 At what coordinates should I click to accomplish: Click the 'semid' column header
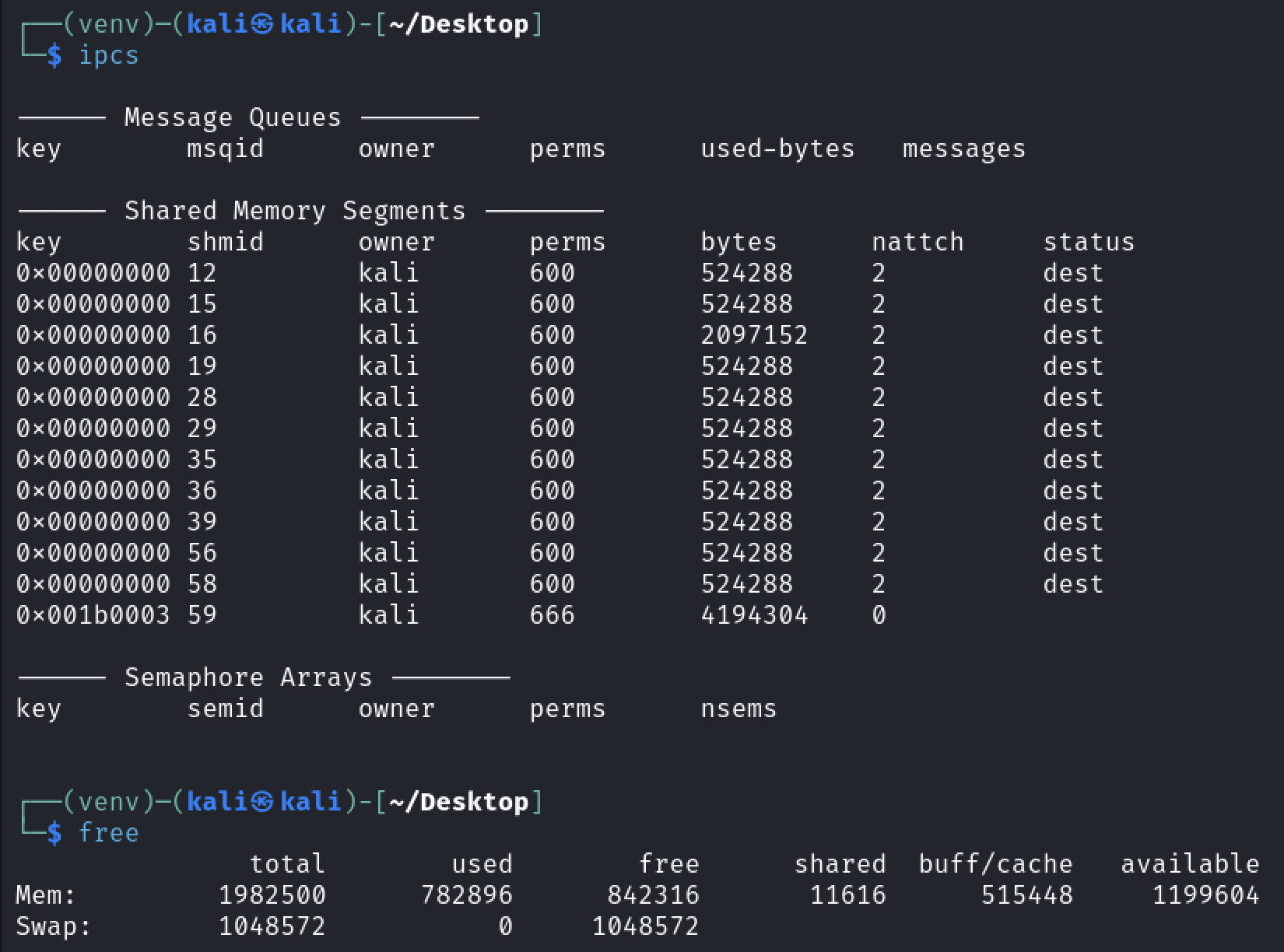226,709
